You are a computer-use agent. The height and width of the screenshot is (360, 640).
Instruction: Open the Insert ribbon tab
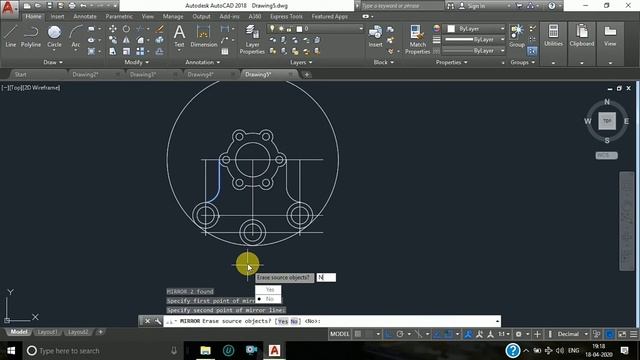click(58, 17)
